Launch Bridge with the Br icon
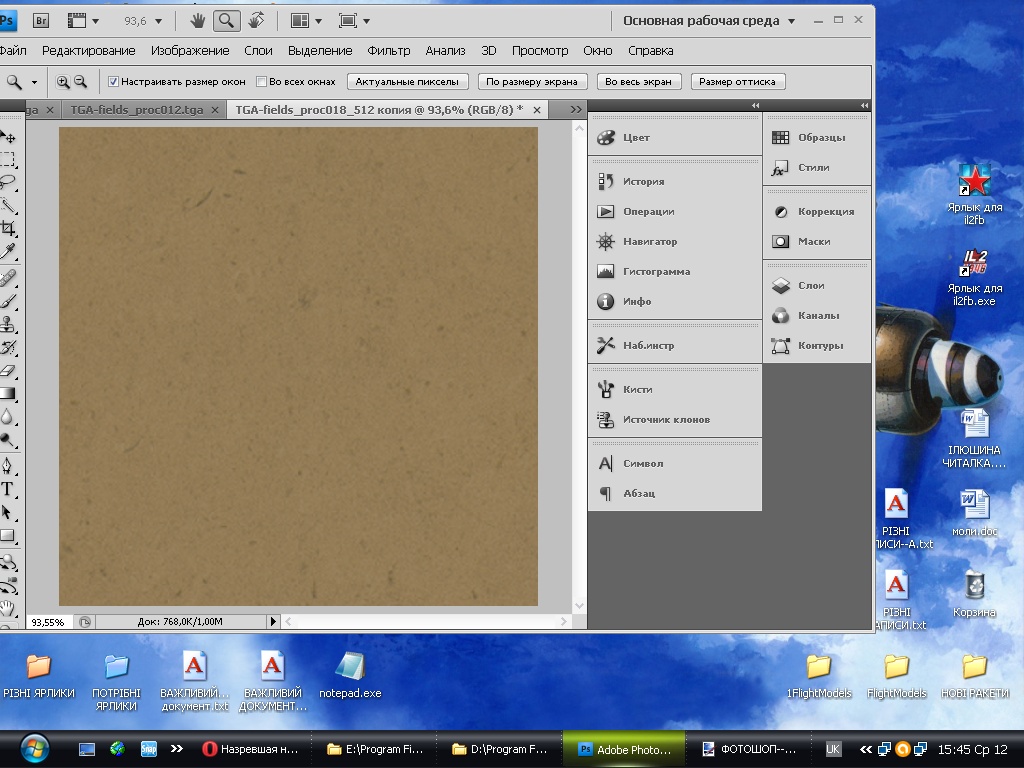Viewport: 1024px width, 768px height. [41, 20]
